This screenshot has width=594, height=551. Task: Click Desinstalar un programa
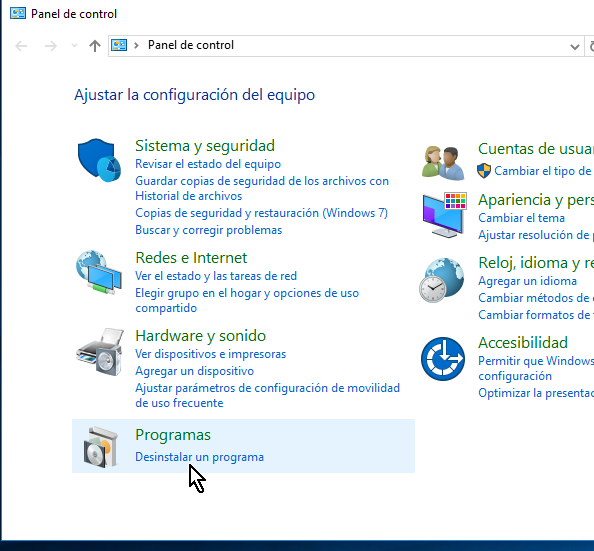click(199, 457)
